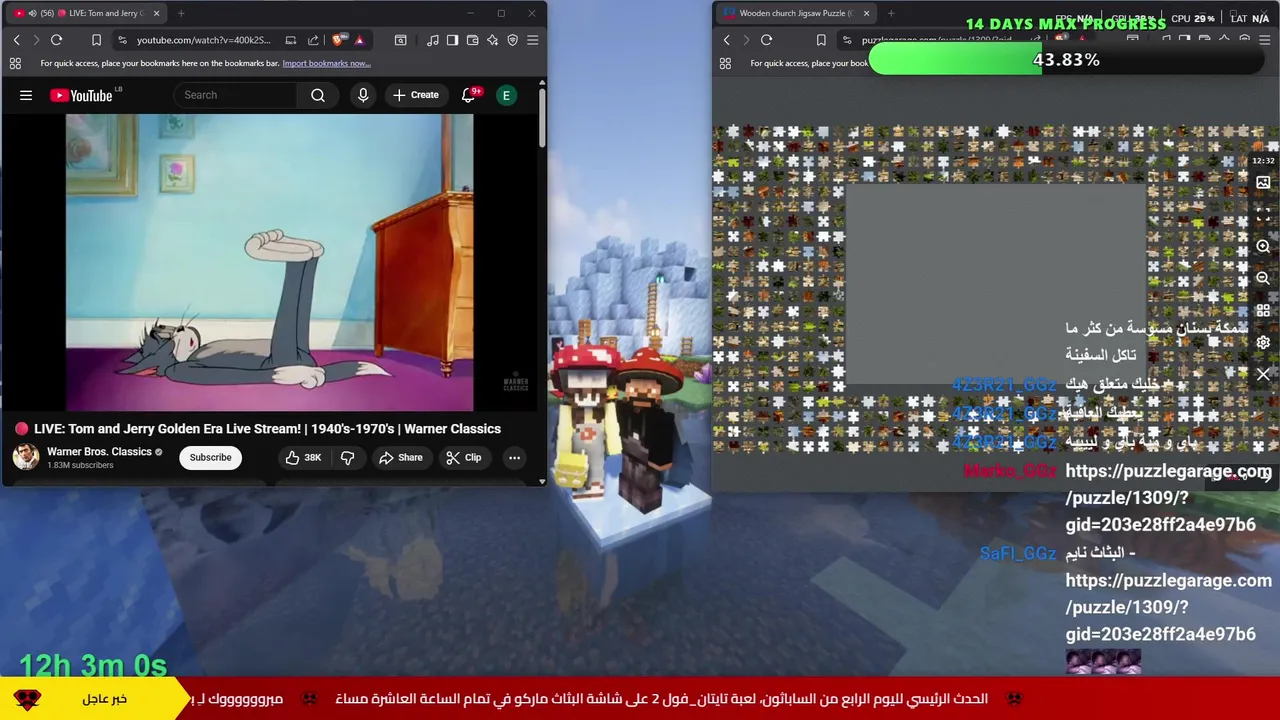
Task: Reload the puzzlegarage page
Action: click(766, 40)
